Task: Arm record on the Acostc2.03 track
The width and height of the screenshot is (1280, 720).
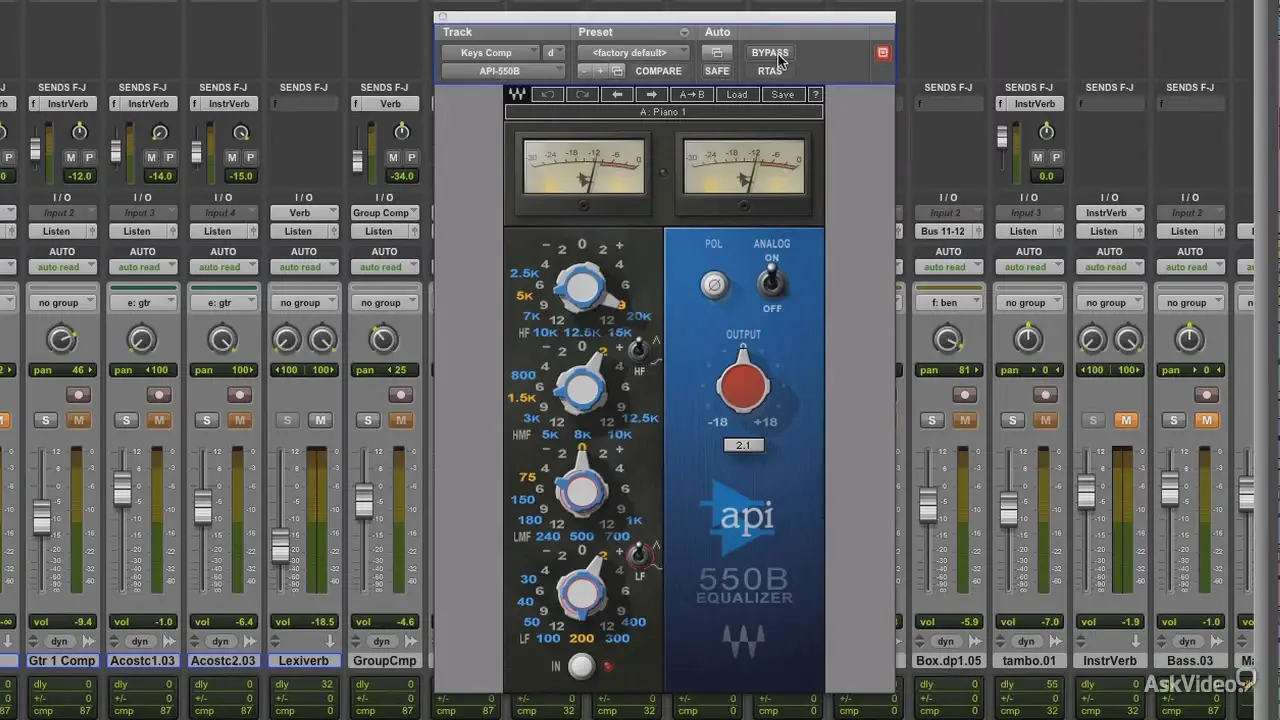Action: click(240, 395)
